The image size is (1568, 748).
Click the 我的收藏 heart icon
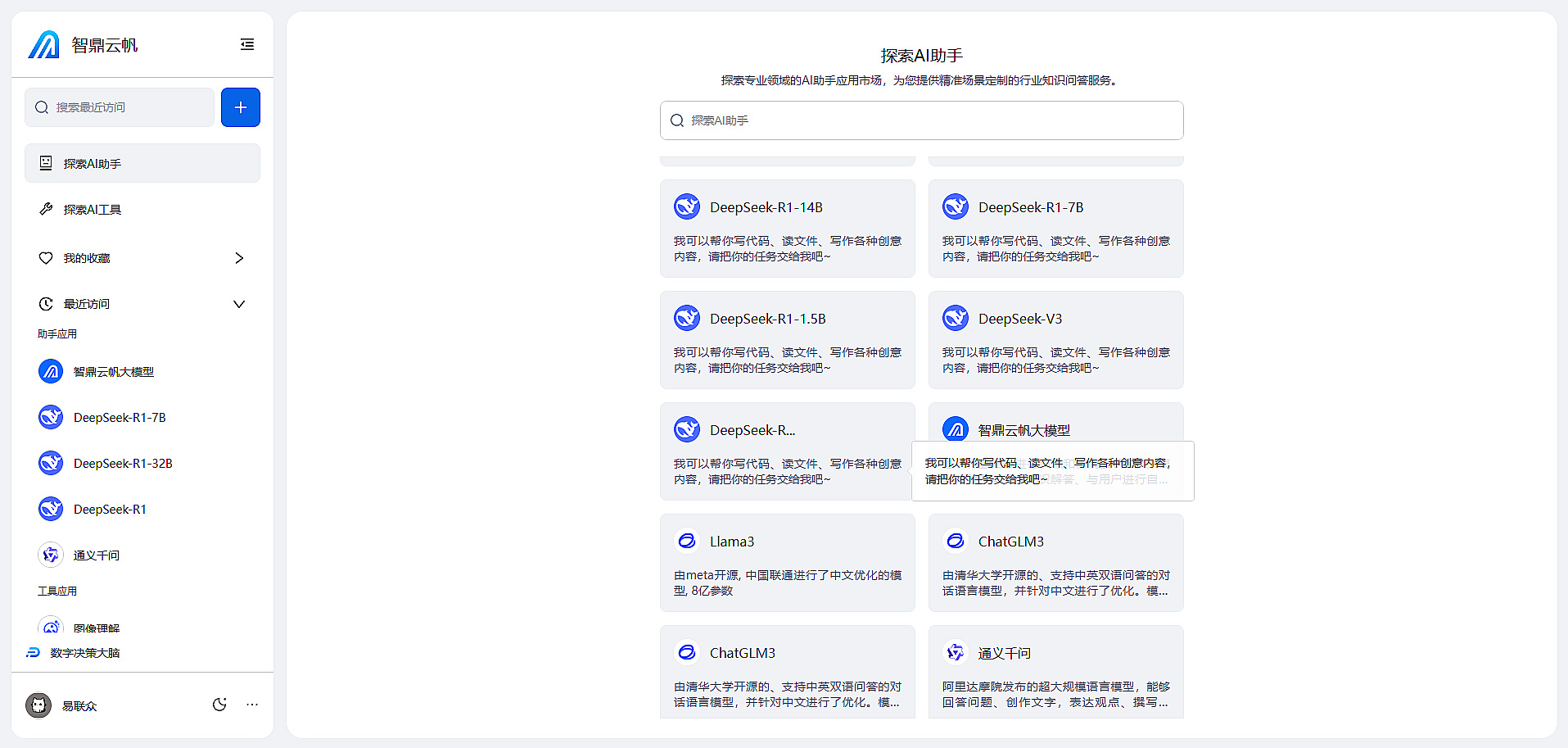tap(46, 258)
